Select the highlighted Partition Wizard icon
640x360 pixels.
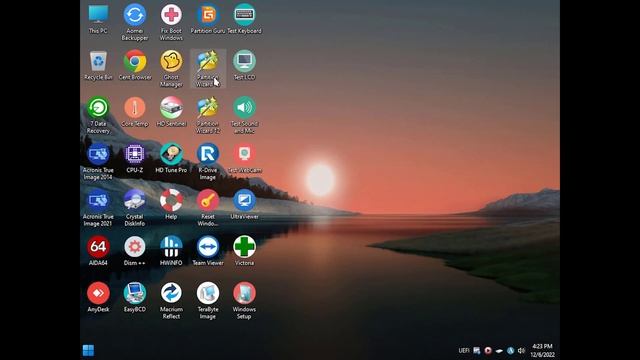click(208, 69)
